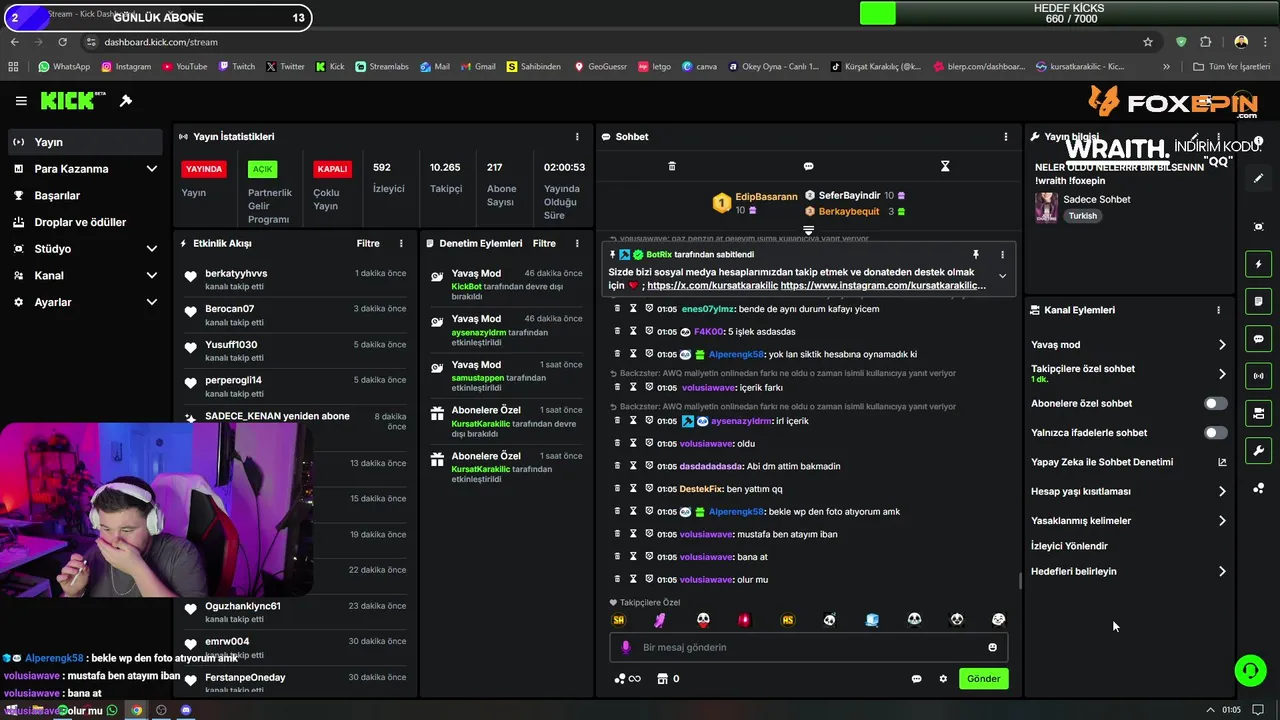Insert the AS emote
The height and width of the screenshot is (720, 1280).
point(787,620)
